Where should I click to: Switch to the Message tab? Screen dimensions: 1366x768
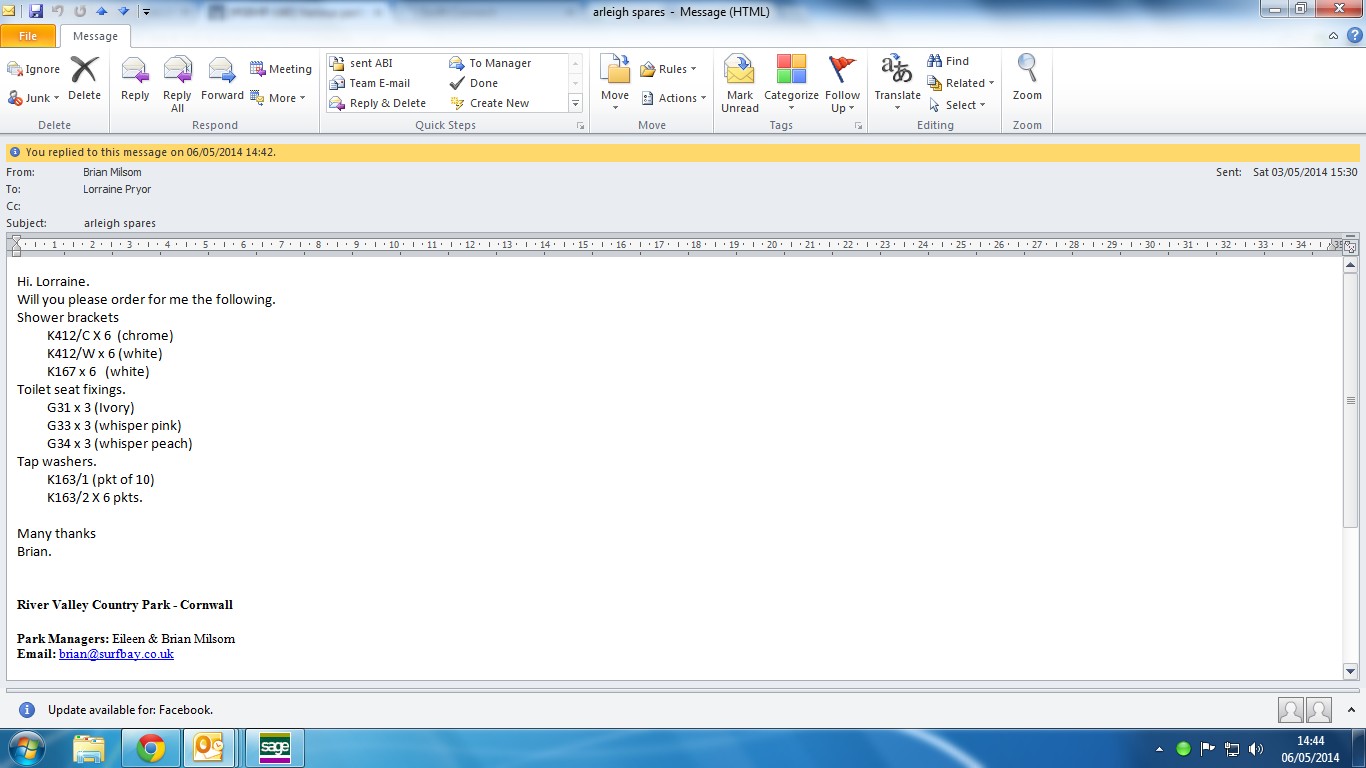tap(95, 36)
